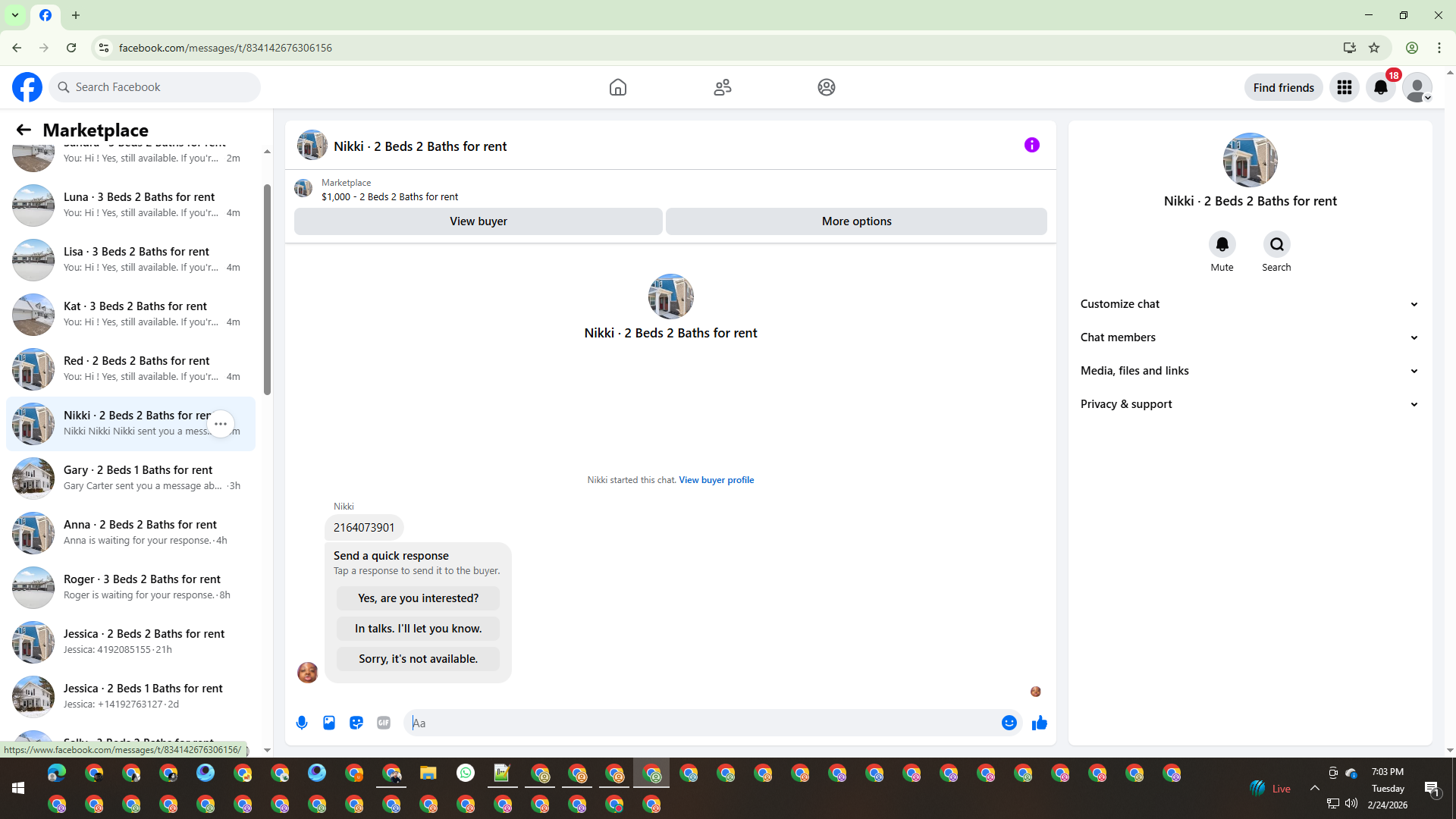Open the Facebook menu grid icon

[1344, 87]
